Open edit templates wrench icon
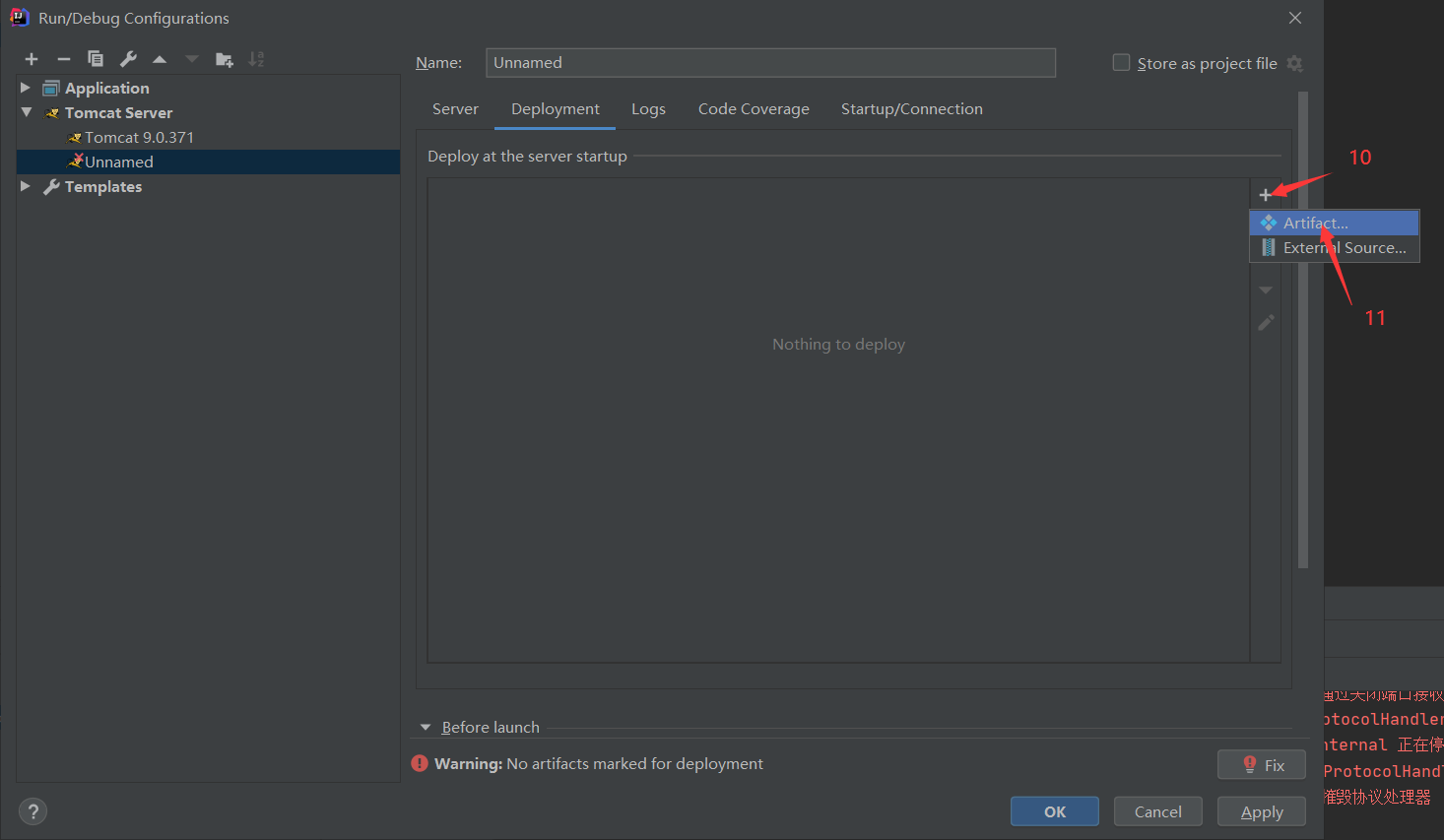Screen dimensions: 1444x840 tap(128, 59)
